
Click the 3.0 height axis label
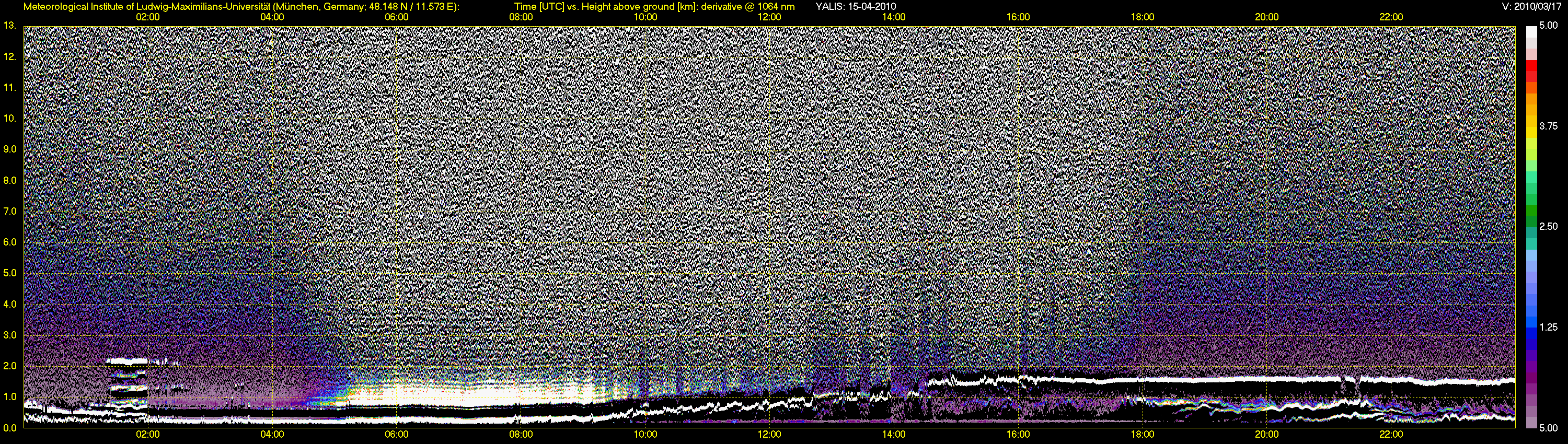coord(10,335)
